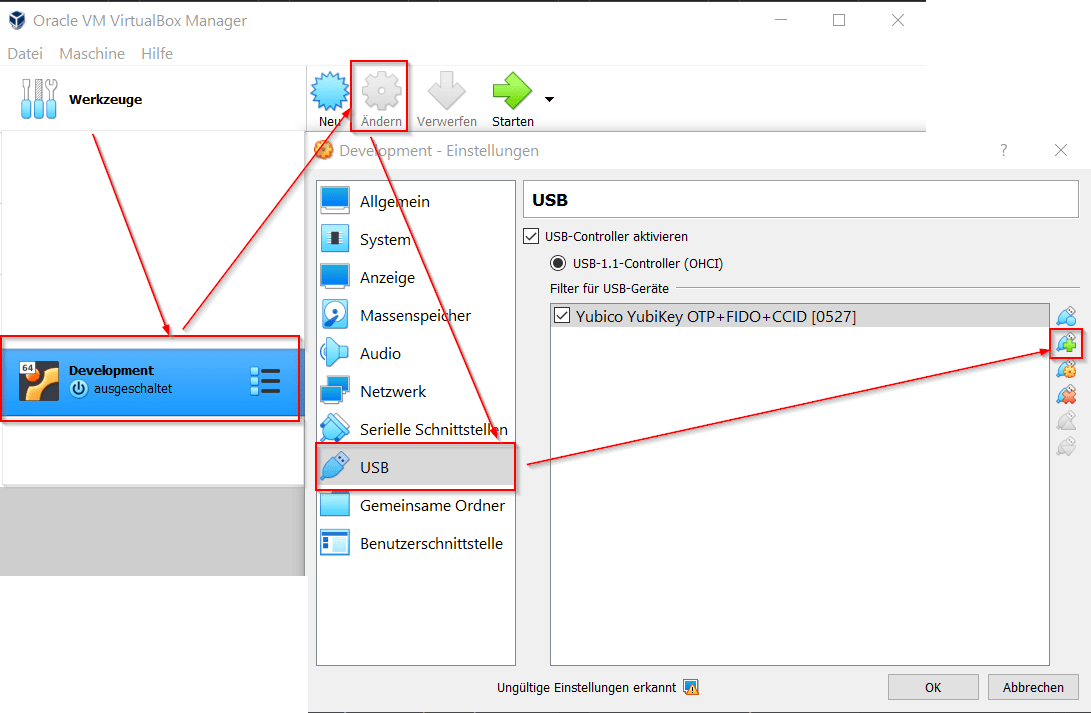
Task: Add USB filter from device icon
Action: click(x=1066, y=344)
